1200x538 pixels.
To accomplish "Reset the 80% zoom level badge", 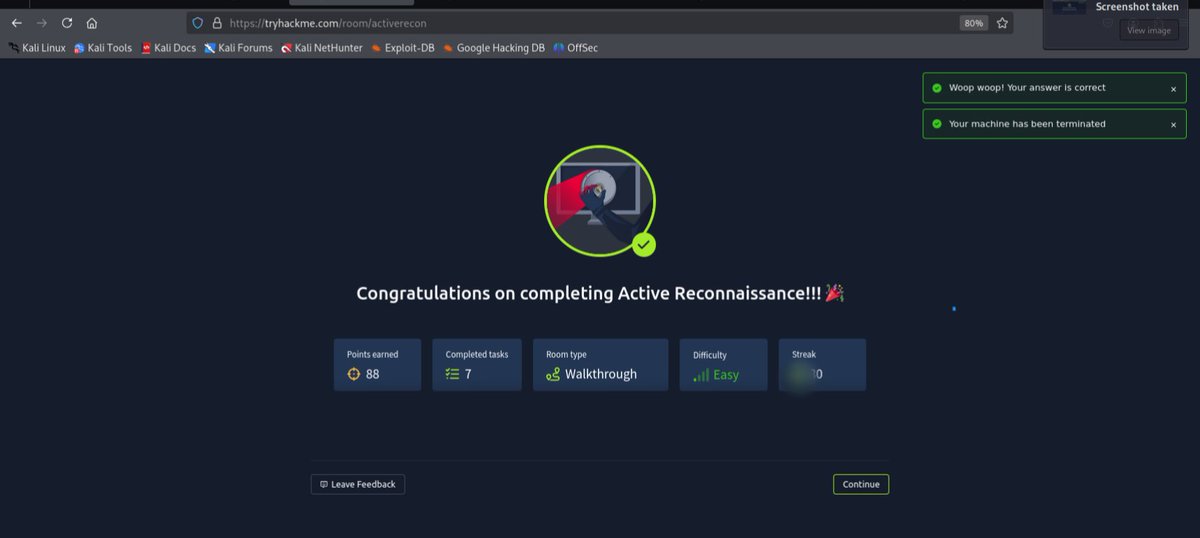I will (x=973, y=23).
